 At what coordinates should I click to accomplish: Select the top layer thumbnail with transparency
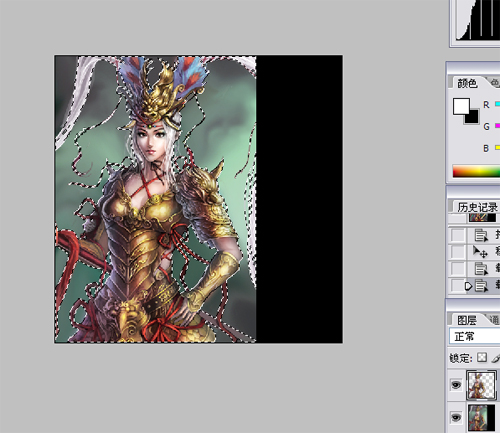click(x=481, y=385)
